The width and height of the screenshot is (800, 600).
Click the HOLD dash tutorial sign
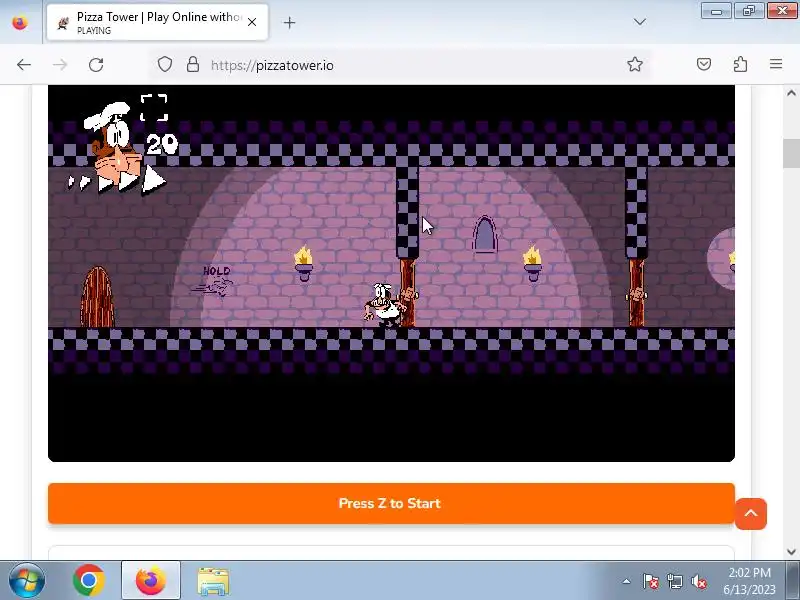(x=213, y=281)
